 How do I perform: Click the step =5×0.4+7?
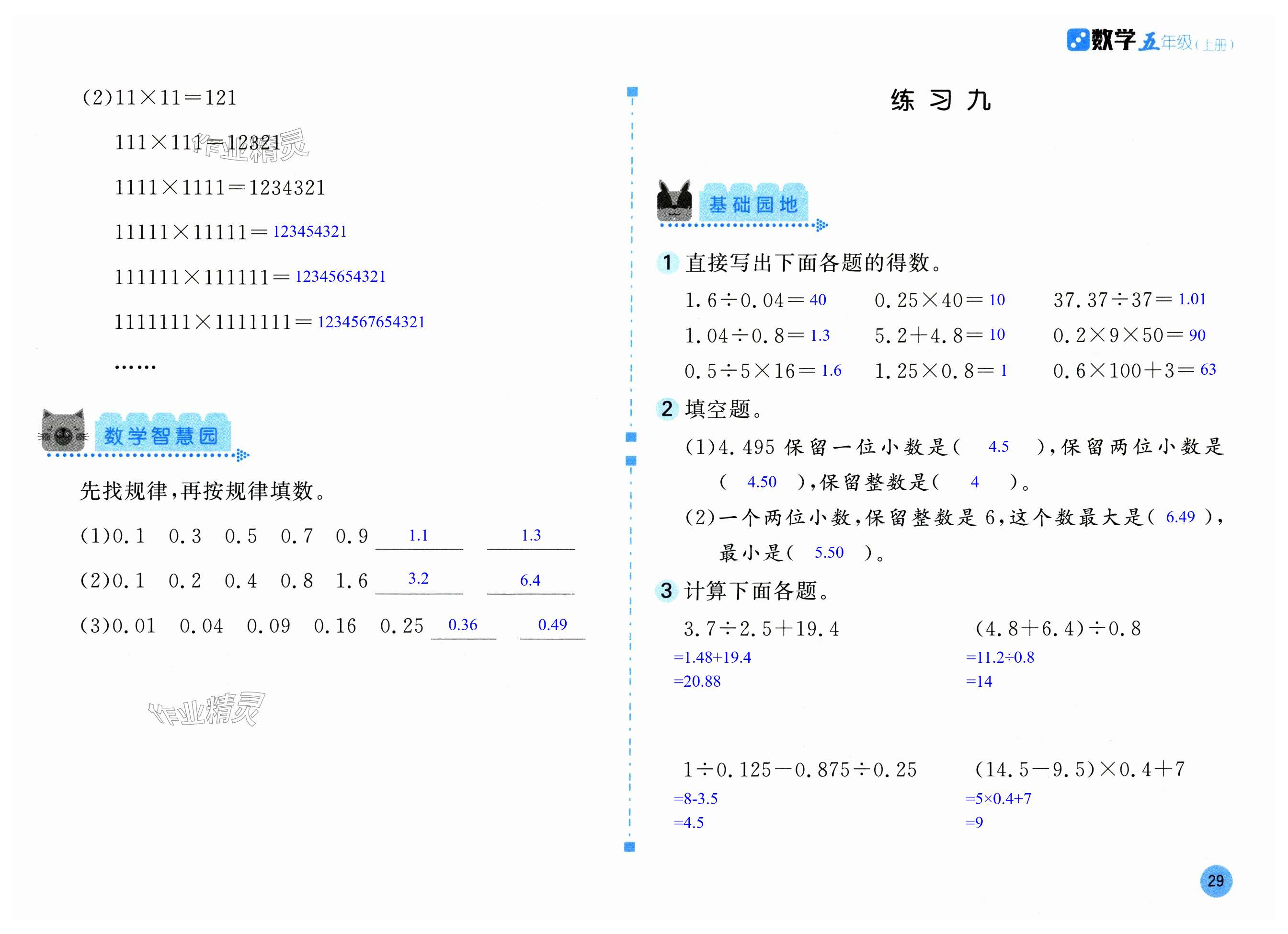pos(998,798)
